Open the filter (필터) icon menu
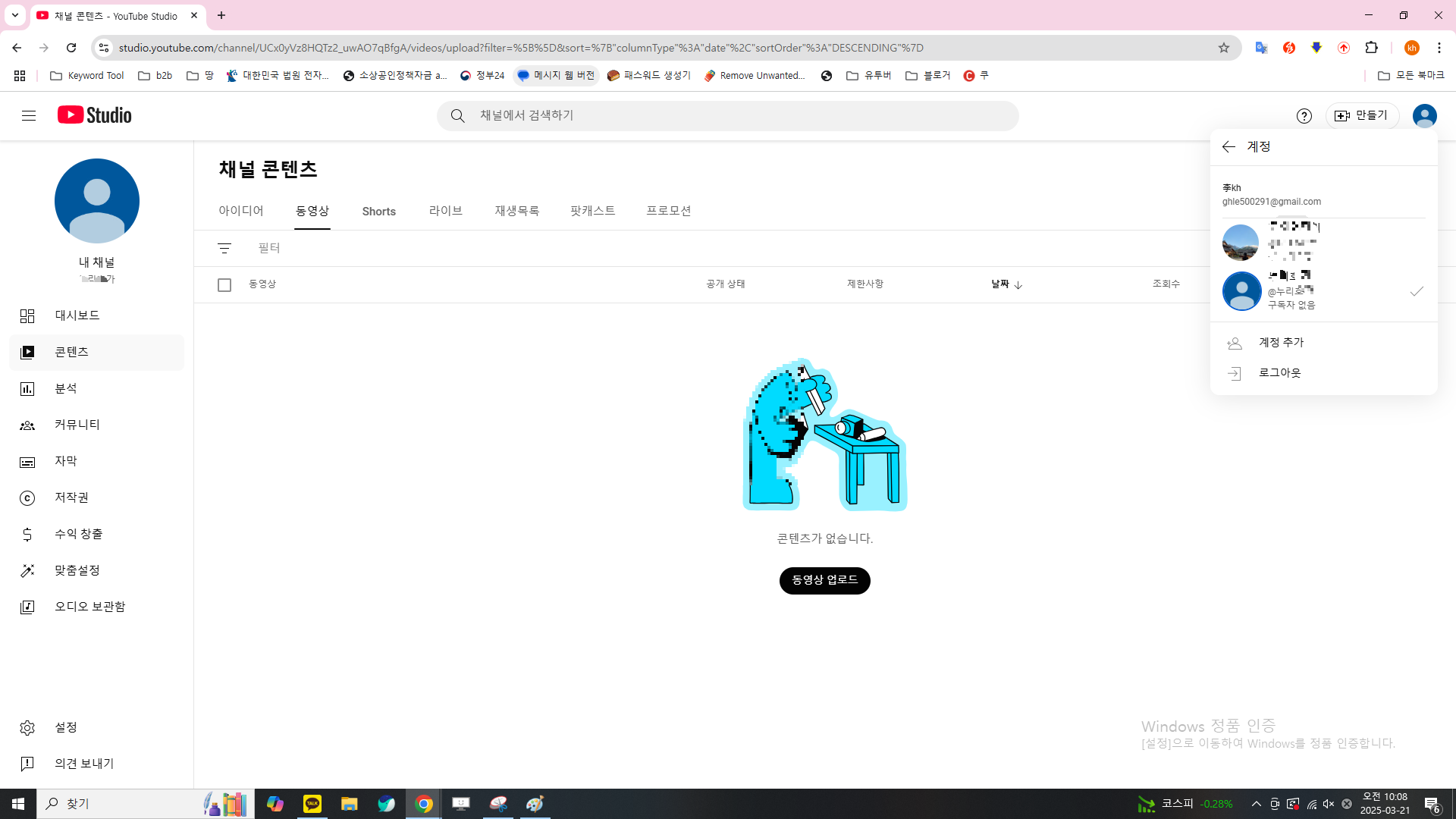 pyautogui.click(x=224, y=248)
